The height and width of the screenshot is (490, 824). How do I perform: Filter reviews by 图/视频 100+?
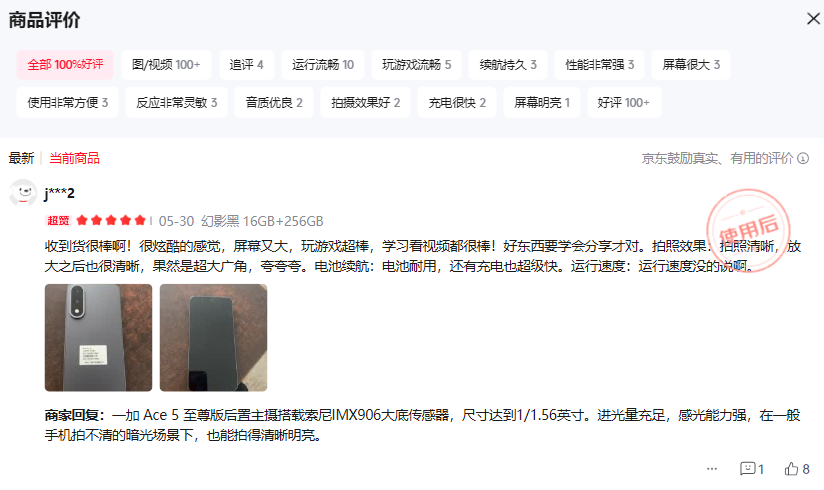click(166, 65)
